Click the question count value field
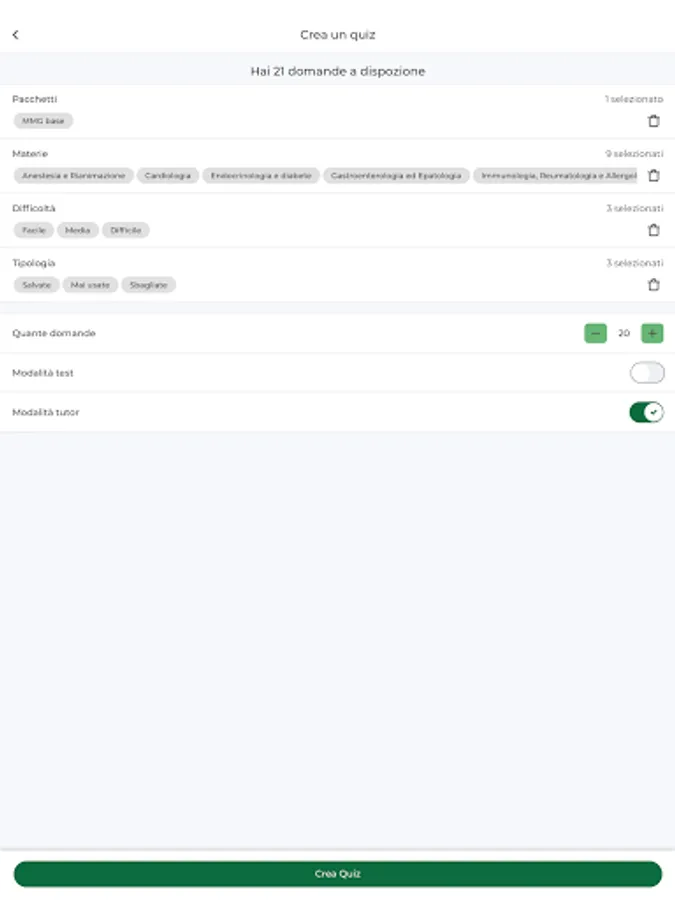Image resolution: width=675 pixels, height=900 pixels. (x=624, y=333)
